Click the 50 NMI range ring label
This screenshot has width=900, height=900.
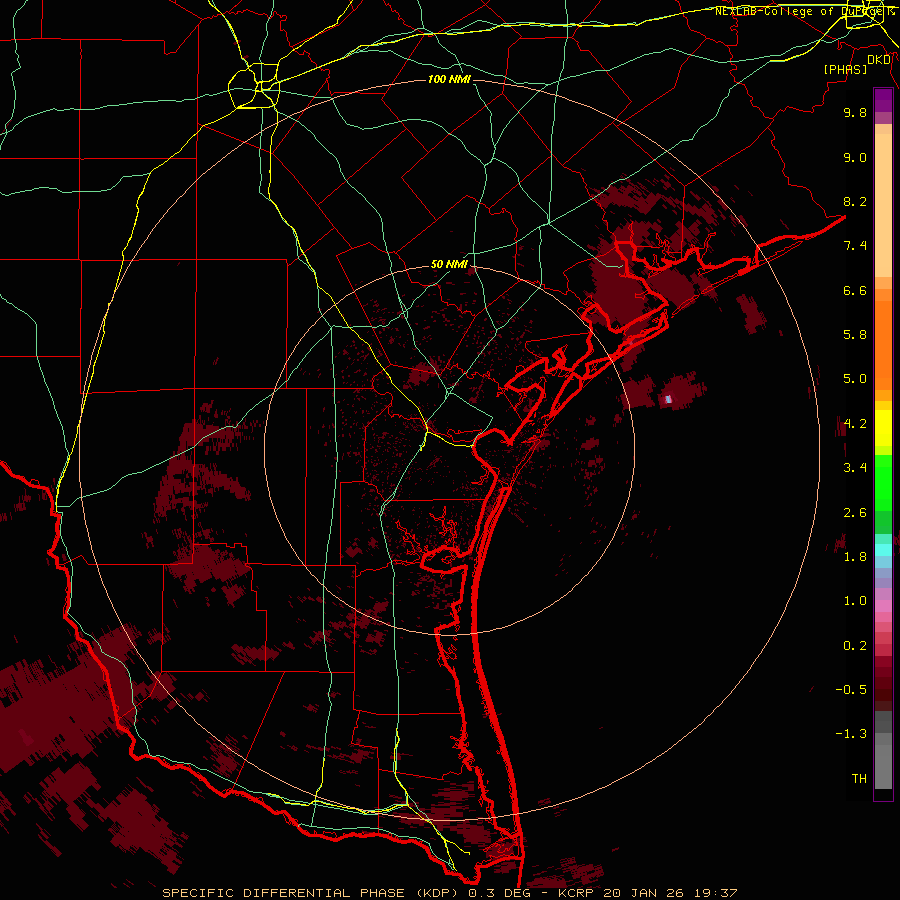pyautogui.click(x=449, y=265)
